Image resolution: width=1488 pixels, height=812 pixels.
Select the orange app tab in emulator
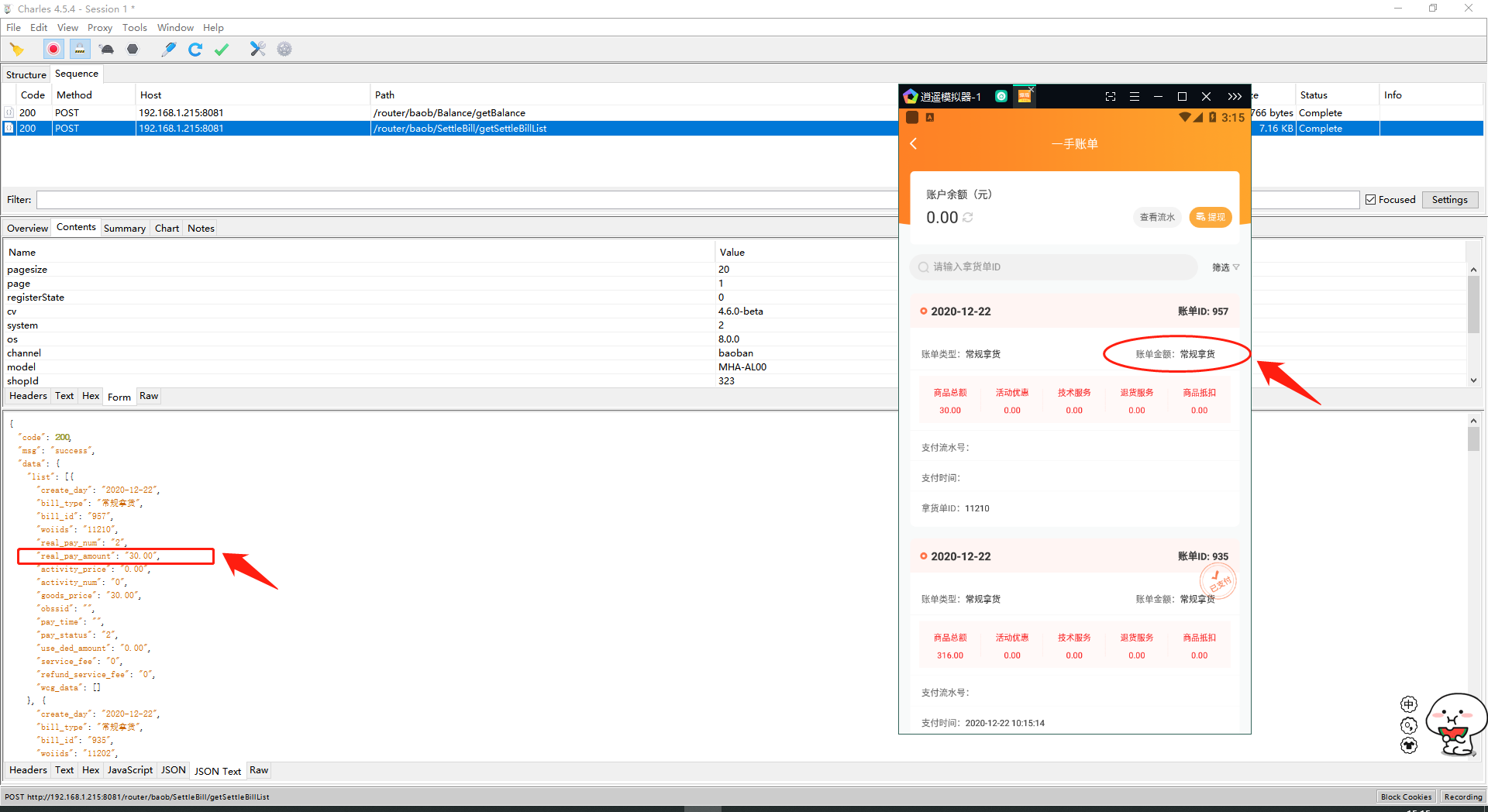[1024, 97]
